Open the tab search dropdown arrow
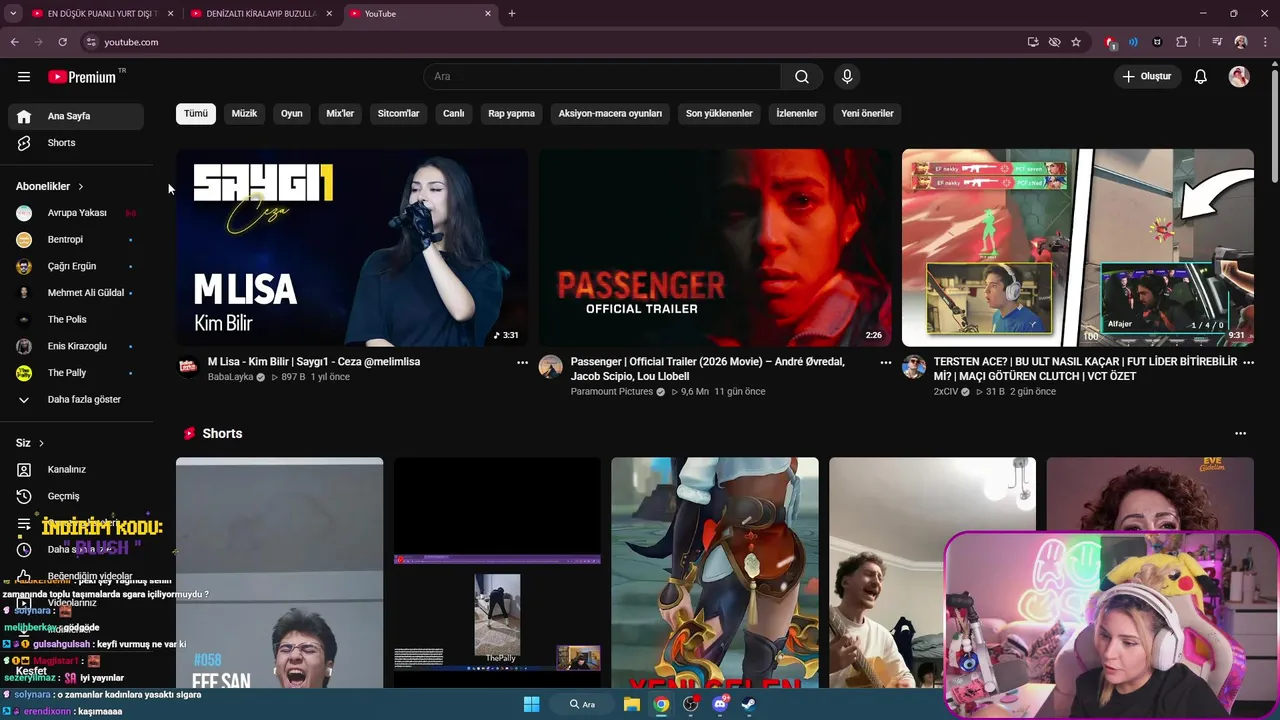Image resolution: width=1280 pixels, height=720 pixels. click(x=13, y=14)
